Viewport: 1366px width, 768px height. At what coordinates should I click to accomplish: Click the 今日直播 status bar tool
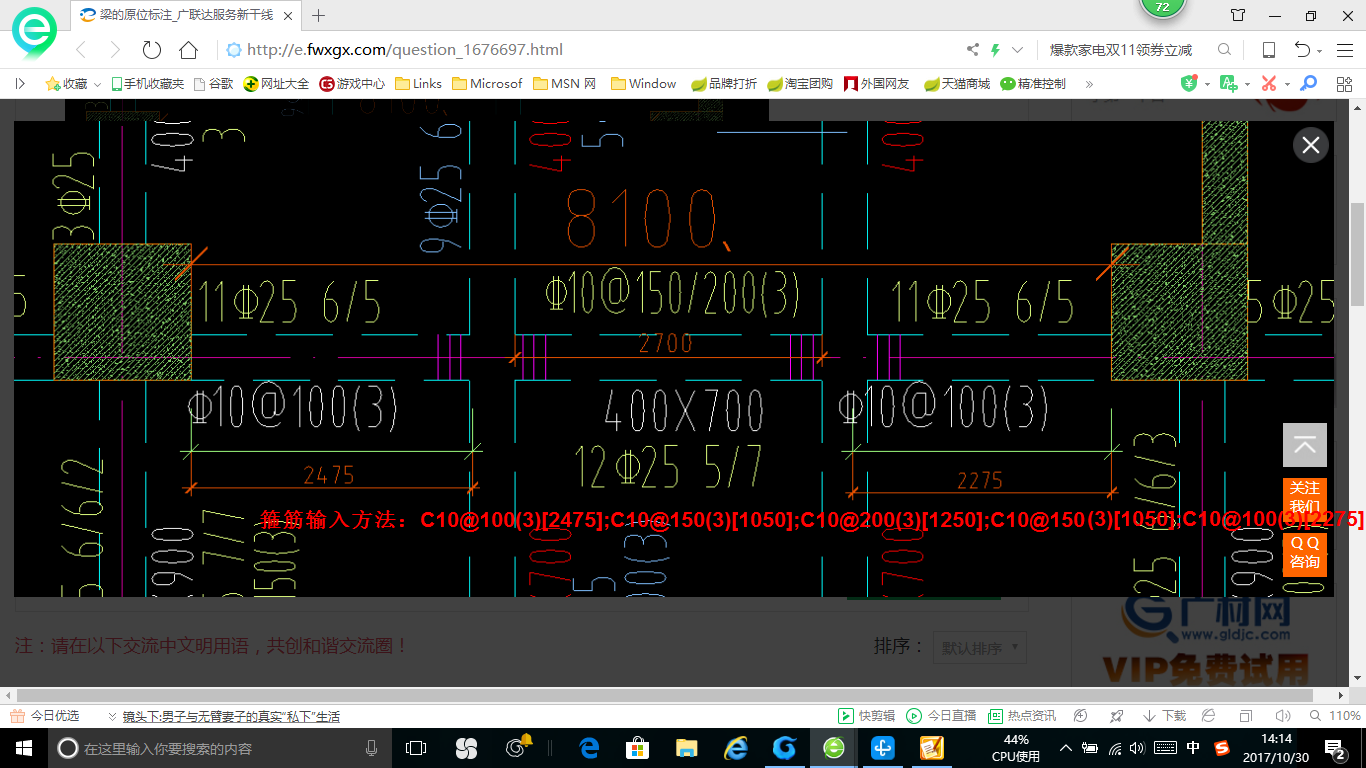941,716
